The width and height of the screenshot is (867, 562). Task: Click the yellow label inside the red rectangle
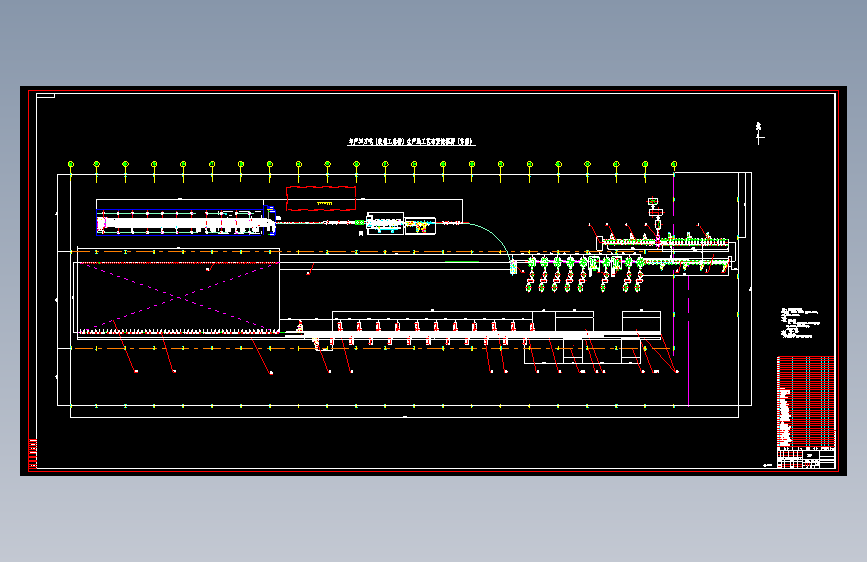325,204
